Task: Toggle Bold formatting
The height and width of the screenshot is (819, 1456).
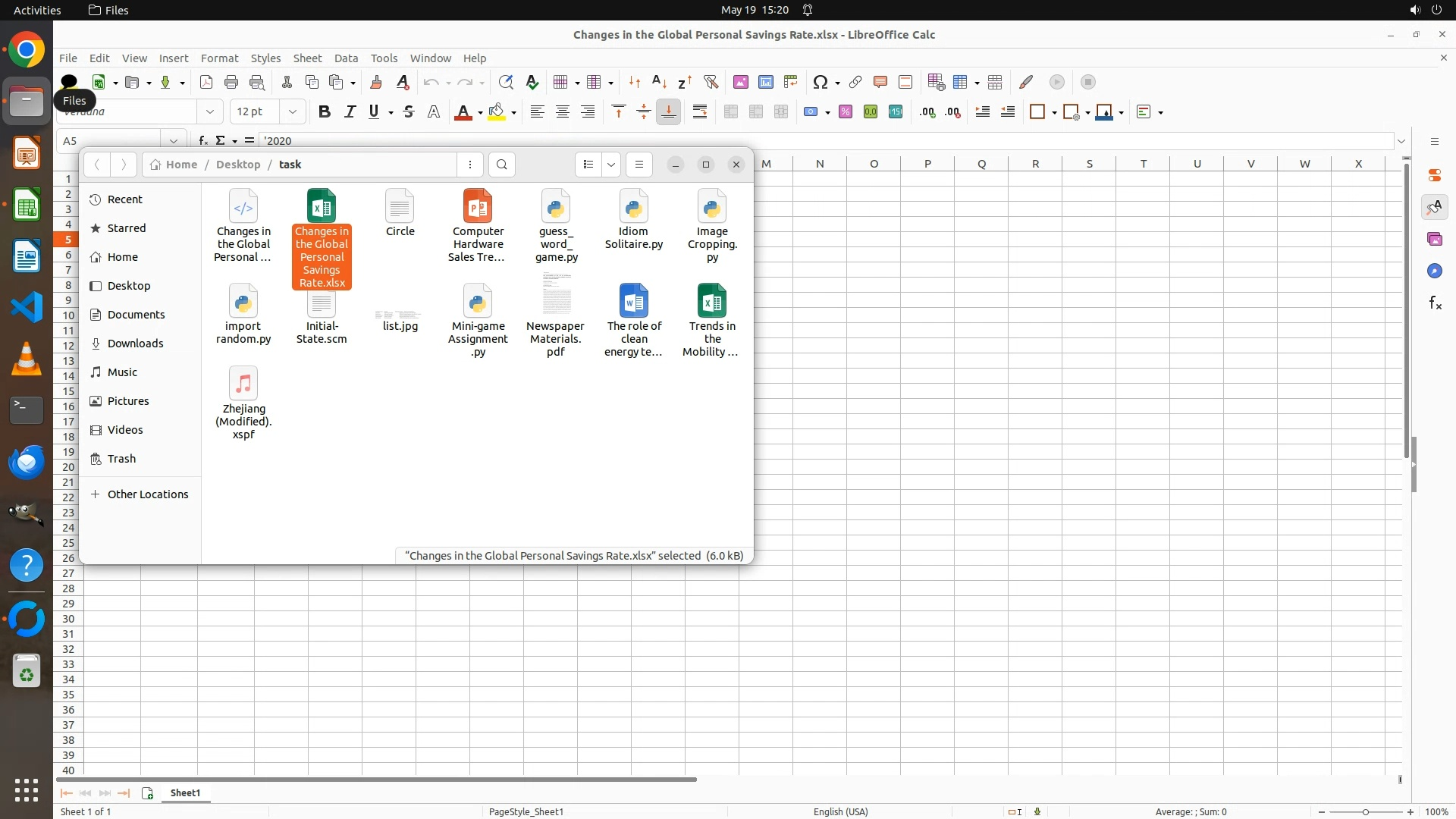Action: tap(325, 111)
